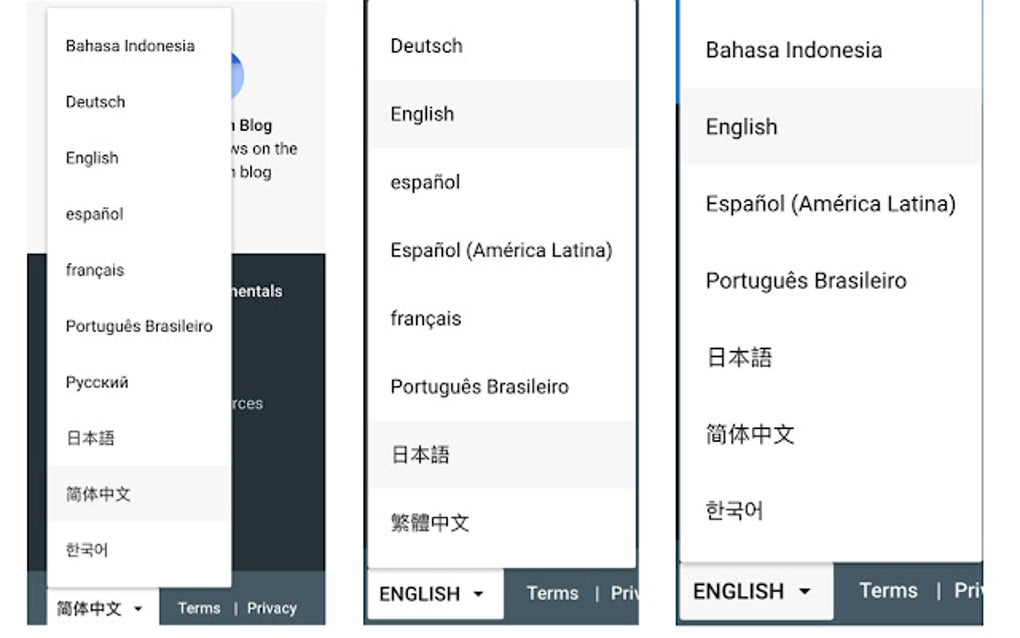Choose 繁體中文 in the language menu
The image size is (1020, 638).
point(429,522)
